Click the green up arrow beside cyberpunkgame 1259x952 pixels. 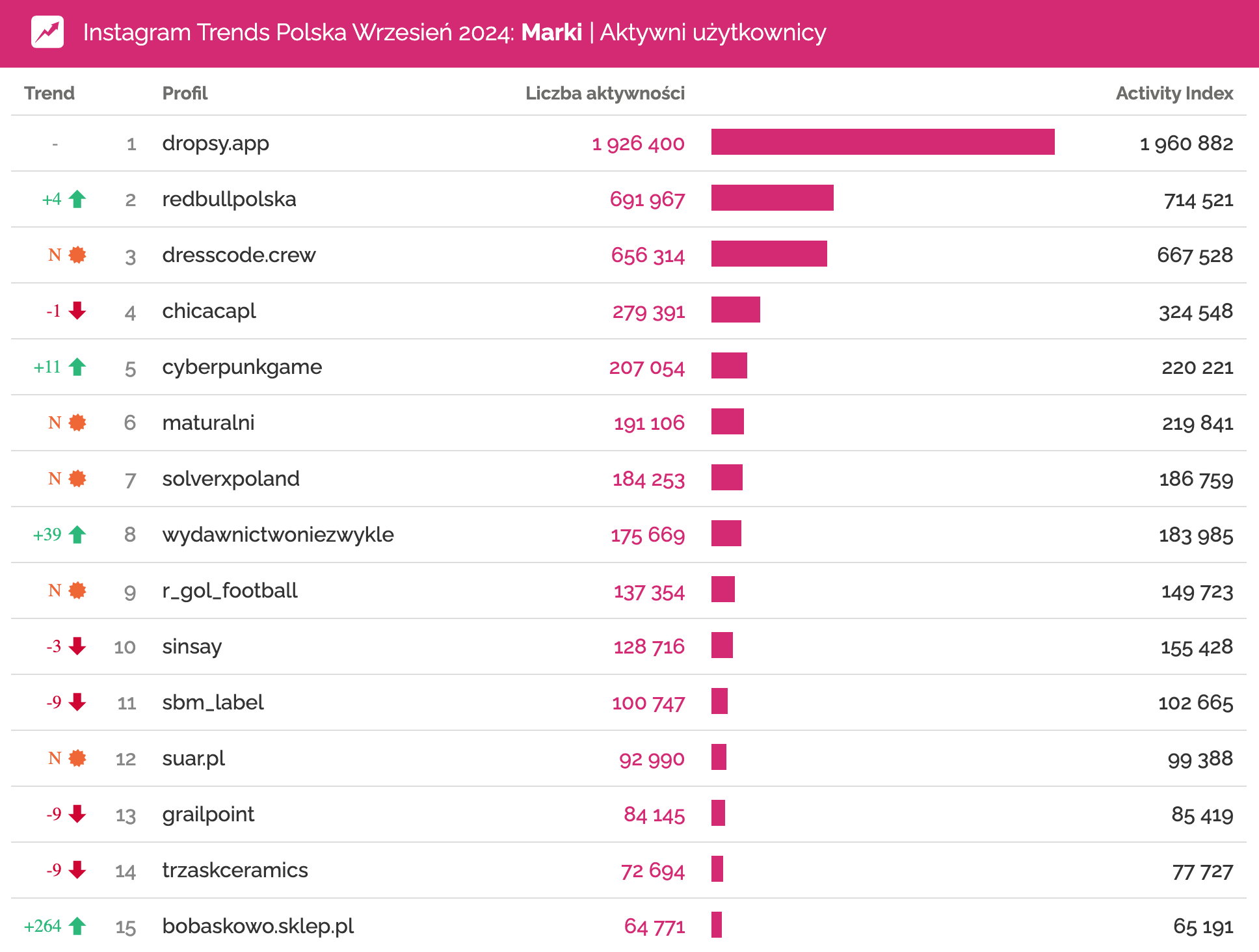click(77, 367)
